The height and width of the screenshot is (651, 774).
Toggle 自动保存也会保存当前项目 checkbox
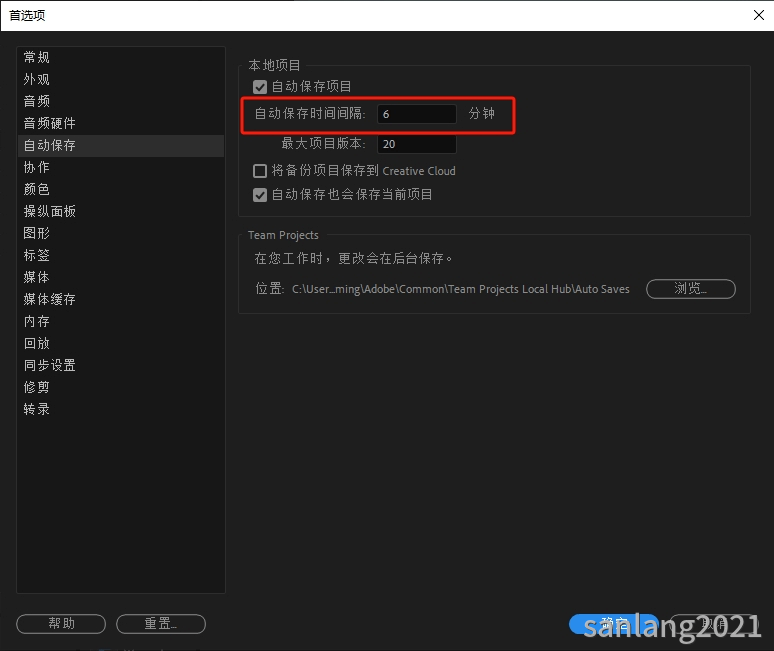[260, 194]
